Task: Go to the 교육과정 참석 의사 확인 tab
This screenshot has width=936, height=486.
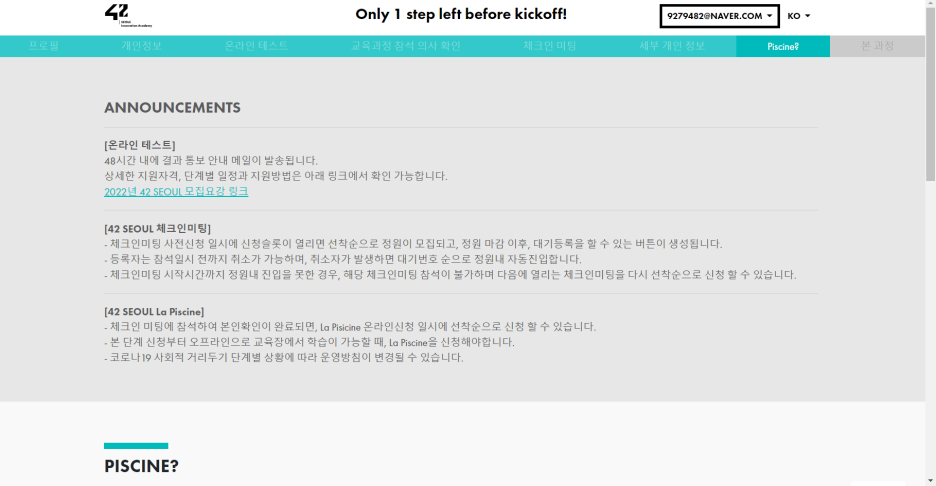Action: click(x=405, y=46)
